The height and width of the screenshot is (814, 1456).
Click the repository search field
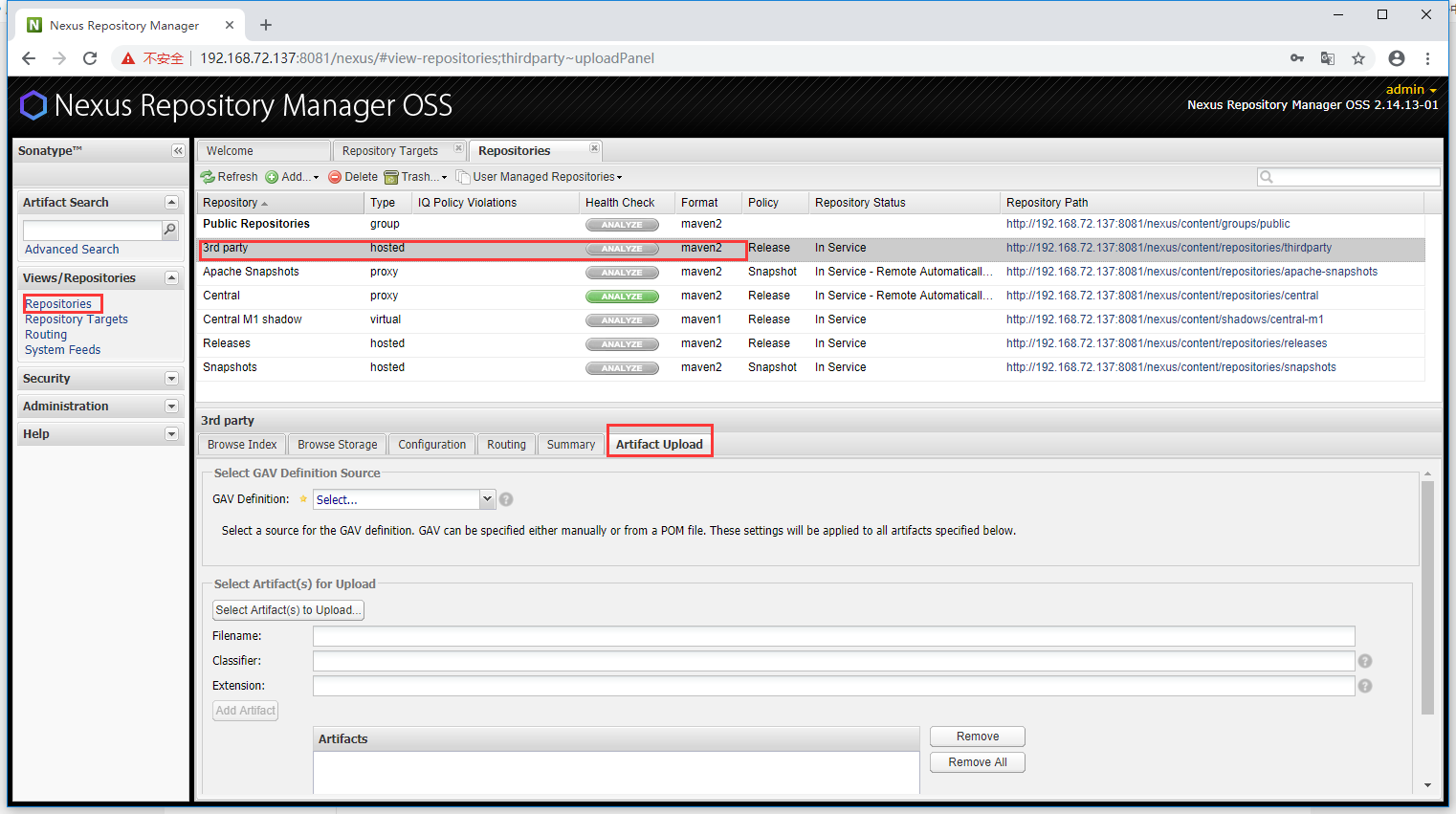coord(1348,177)
